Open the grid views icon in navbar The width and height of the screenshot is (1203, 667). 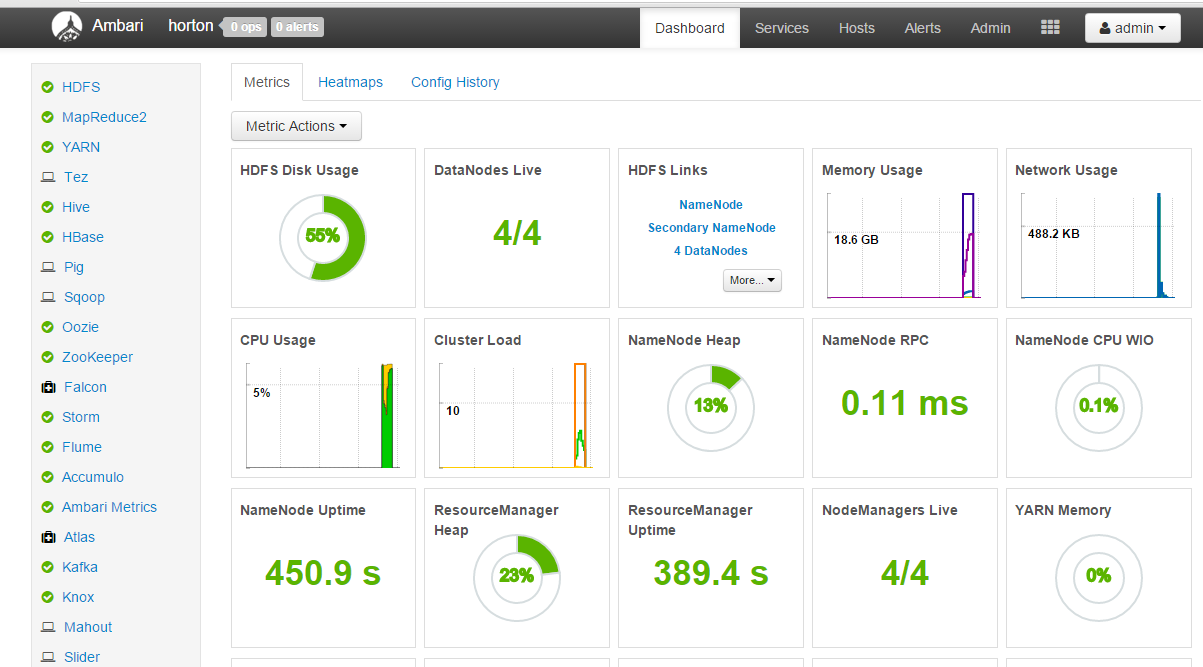pos(1050,28)
